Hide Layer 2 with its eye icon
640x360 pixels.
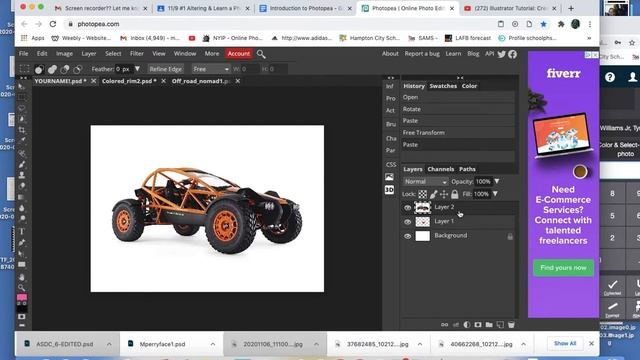(407, 208)
